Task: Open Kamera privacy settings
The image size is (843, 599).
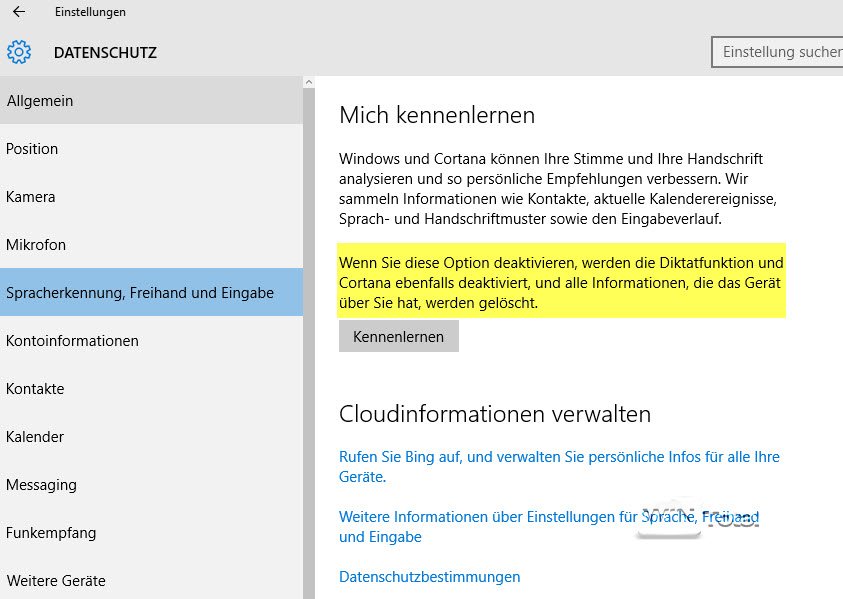Action: pos(150,197)
